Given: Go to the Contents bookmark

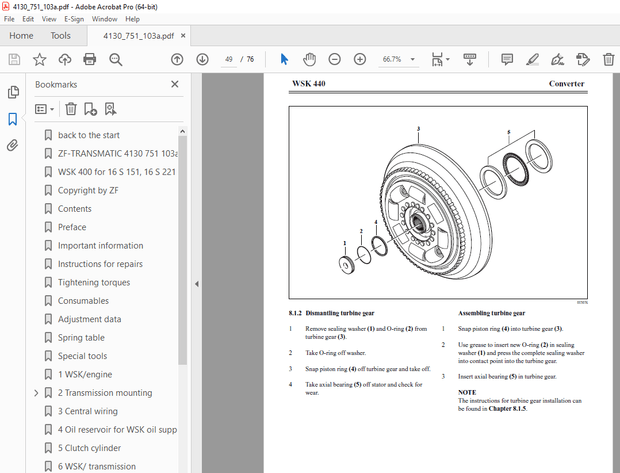Looking at the screenshot, I should [74, 209].
